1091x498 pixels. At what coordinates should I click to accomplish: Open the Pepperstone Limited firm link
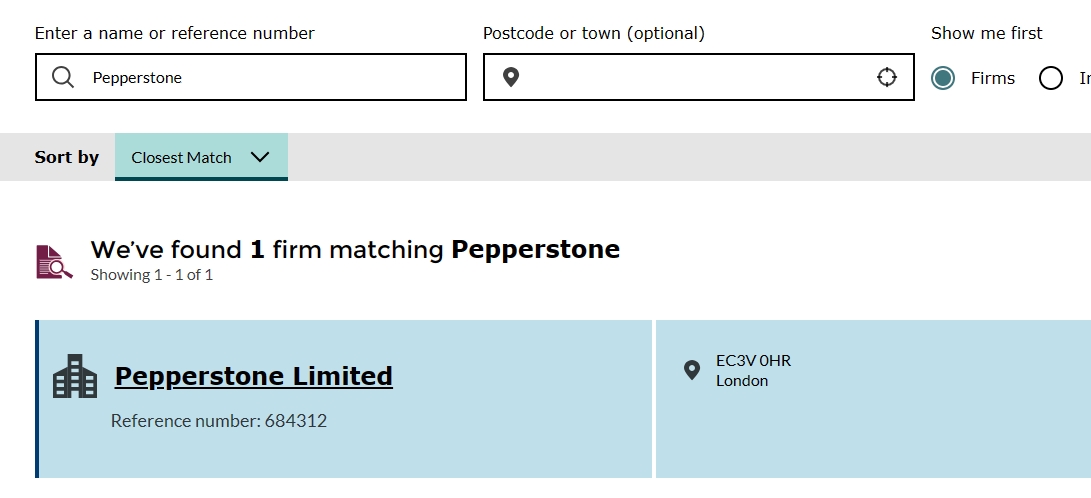click(254, 376)
